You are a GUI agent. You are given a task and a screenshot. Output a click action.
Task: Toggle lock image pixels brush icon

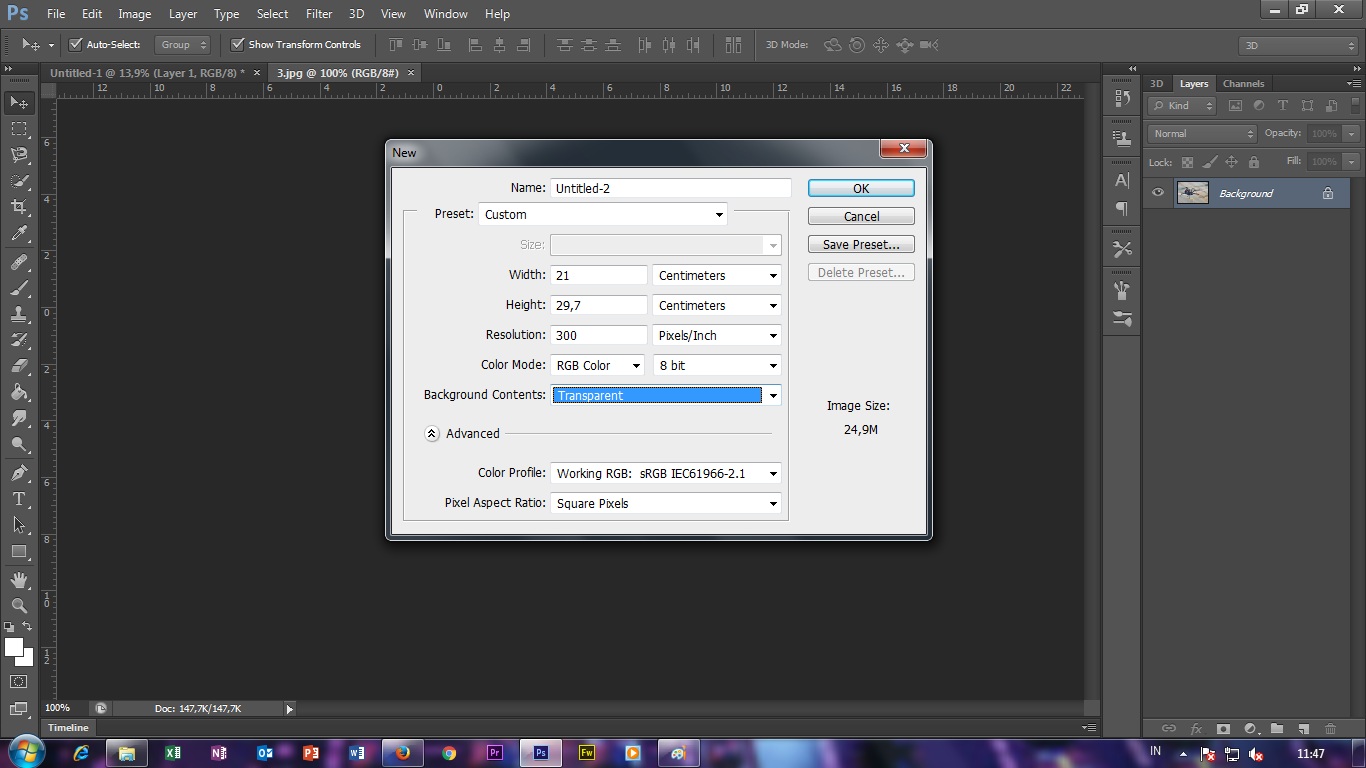click(x=1210, y=162)
